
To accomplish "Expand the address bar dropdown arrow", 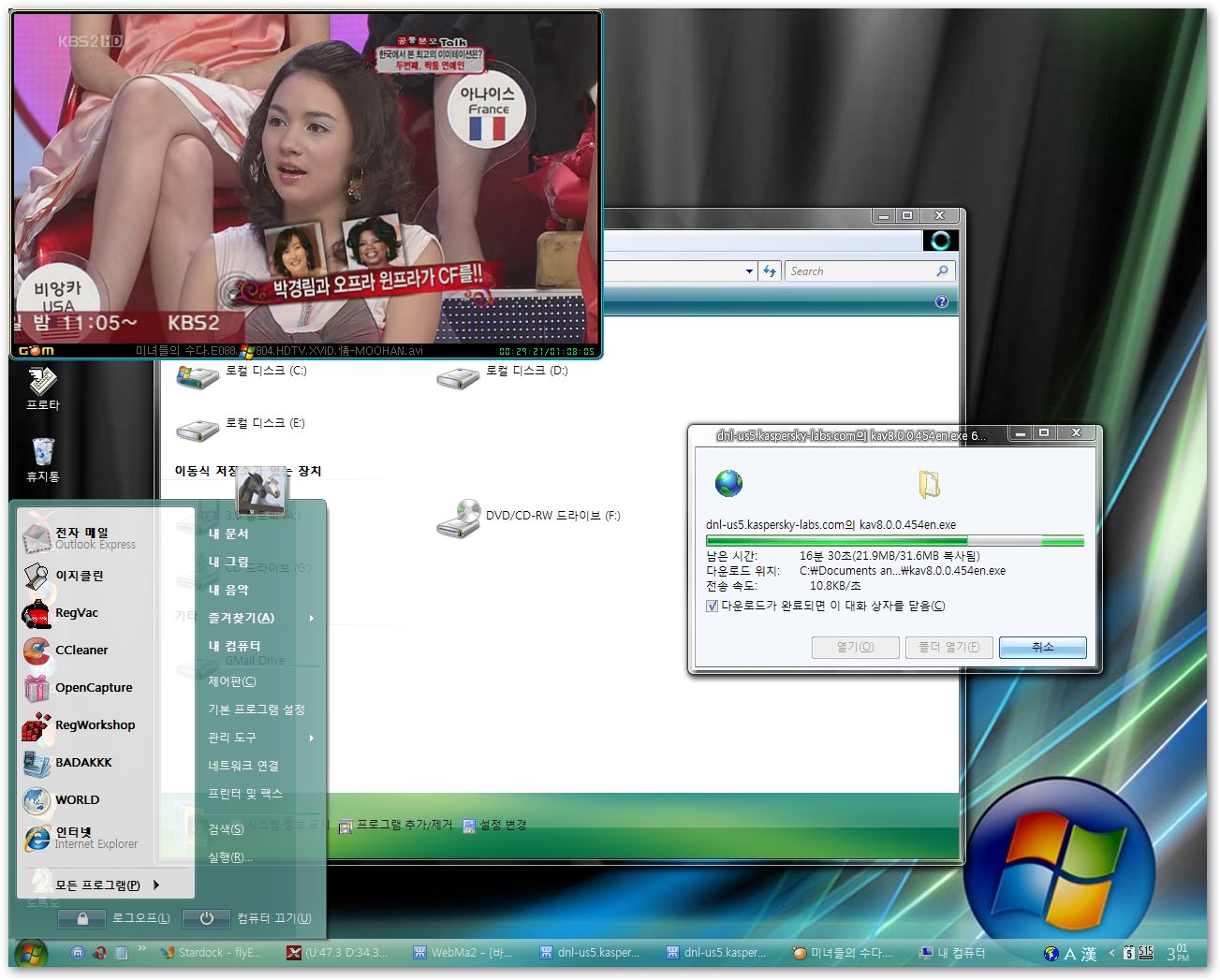I will (749, 271).
